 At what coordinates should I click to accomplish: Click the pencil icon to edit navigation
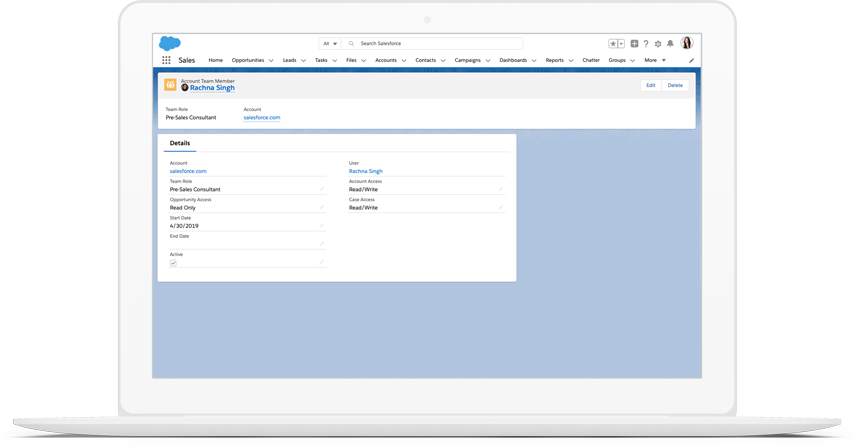pos(691,61)
